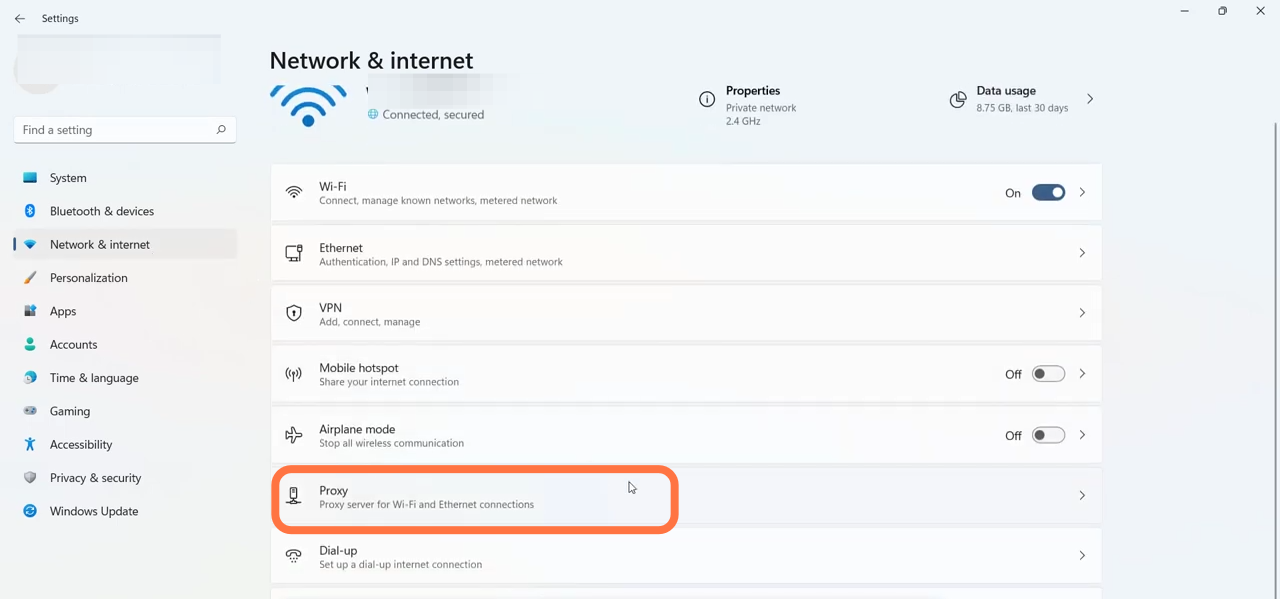Image resolution: width=1280 pixels, height=599 pixels.
Task: Select Time & language in sidebar
Action: (125, 377)
